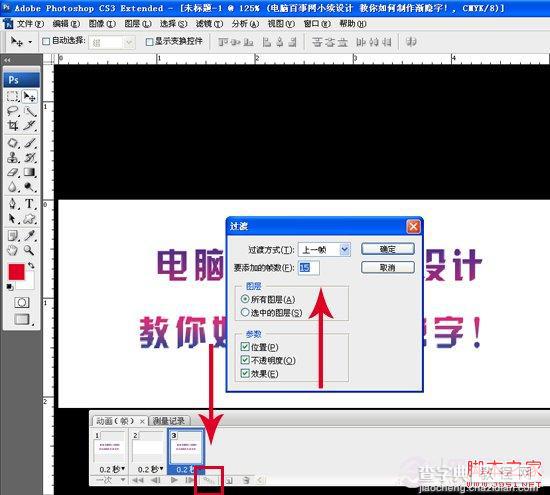Click the tween animation frames icon
This screenshot has width=550, height=495.
[x=209, y=480]
